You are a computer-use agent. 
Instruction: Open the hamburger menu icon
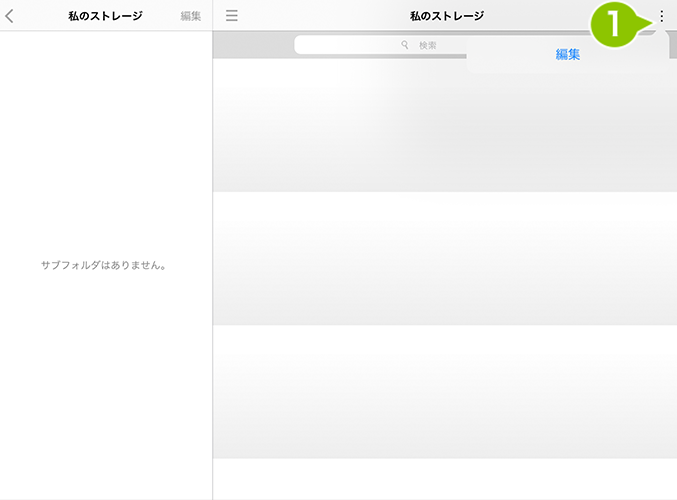[x=232, y=16]
